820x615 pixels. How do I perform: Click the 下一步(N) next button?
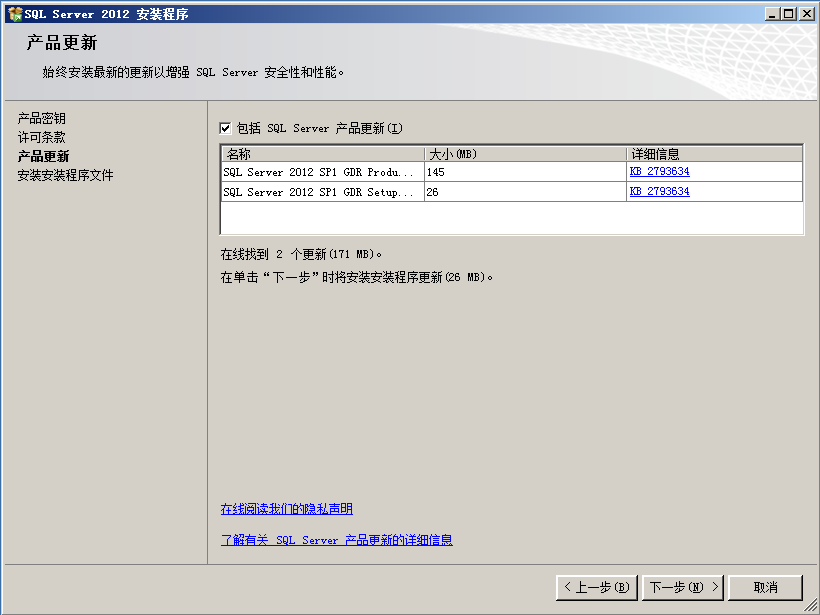683,587
